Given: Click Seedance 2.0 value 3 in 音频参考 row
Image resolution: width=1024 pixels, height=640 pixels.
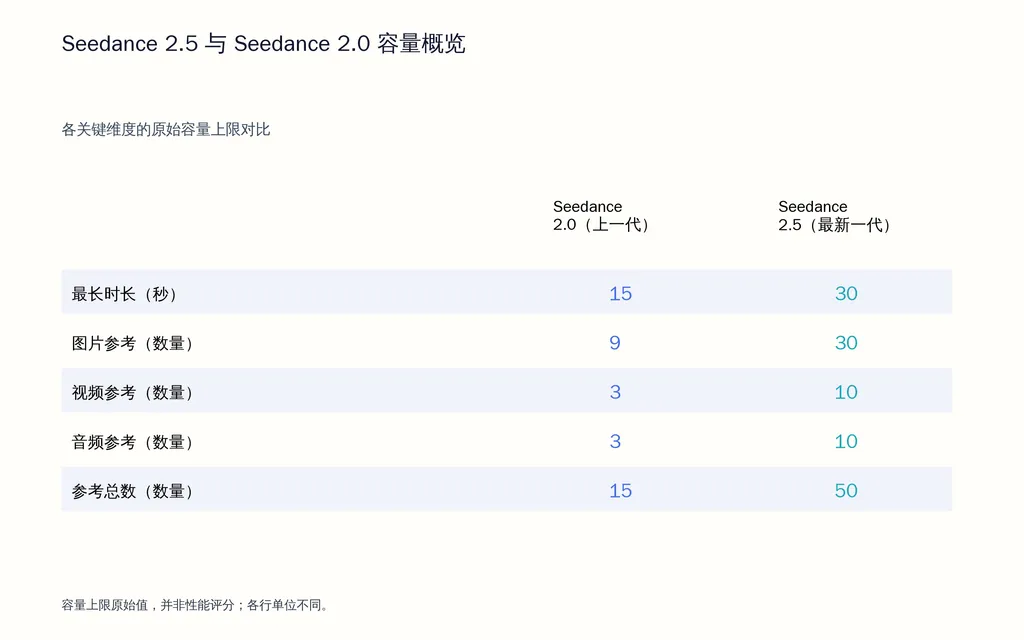Looking at the screenshot, I should point(615,441).
